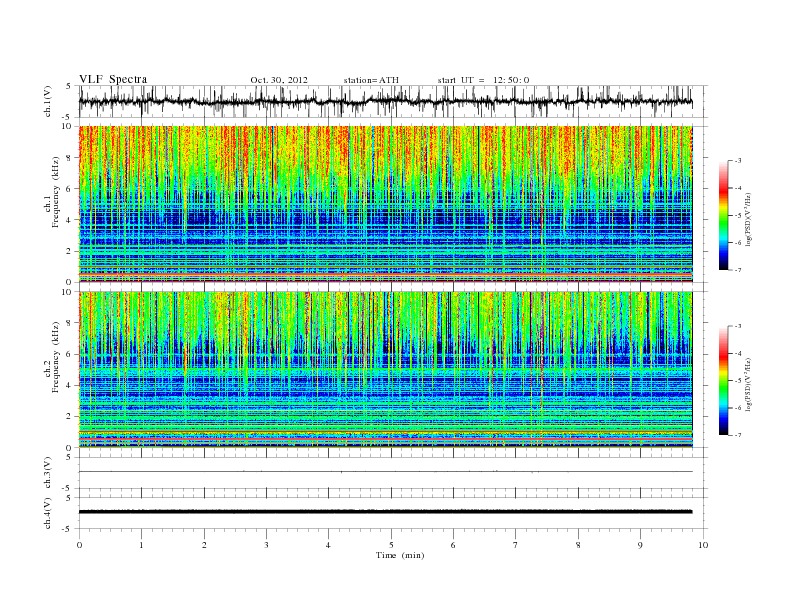Click the "VLF Spectra" plot title

[x=113, y=79]
